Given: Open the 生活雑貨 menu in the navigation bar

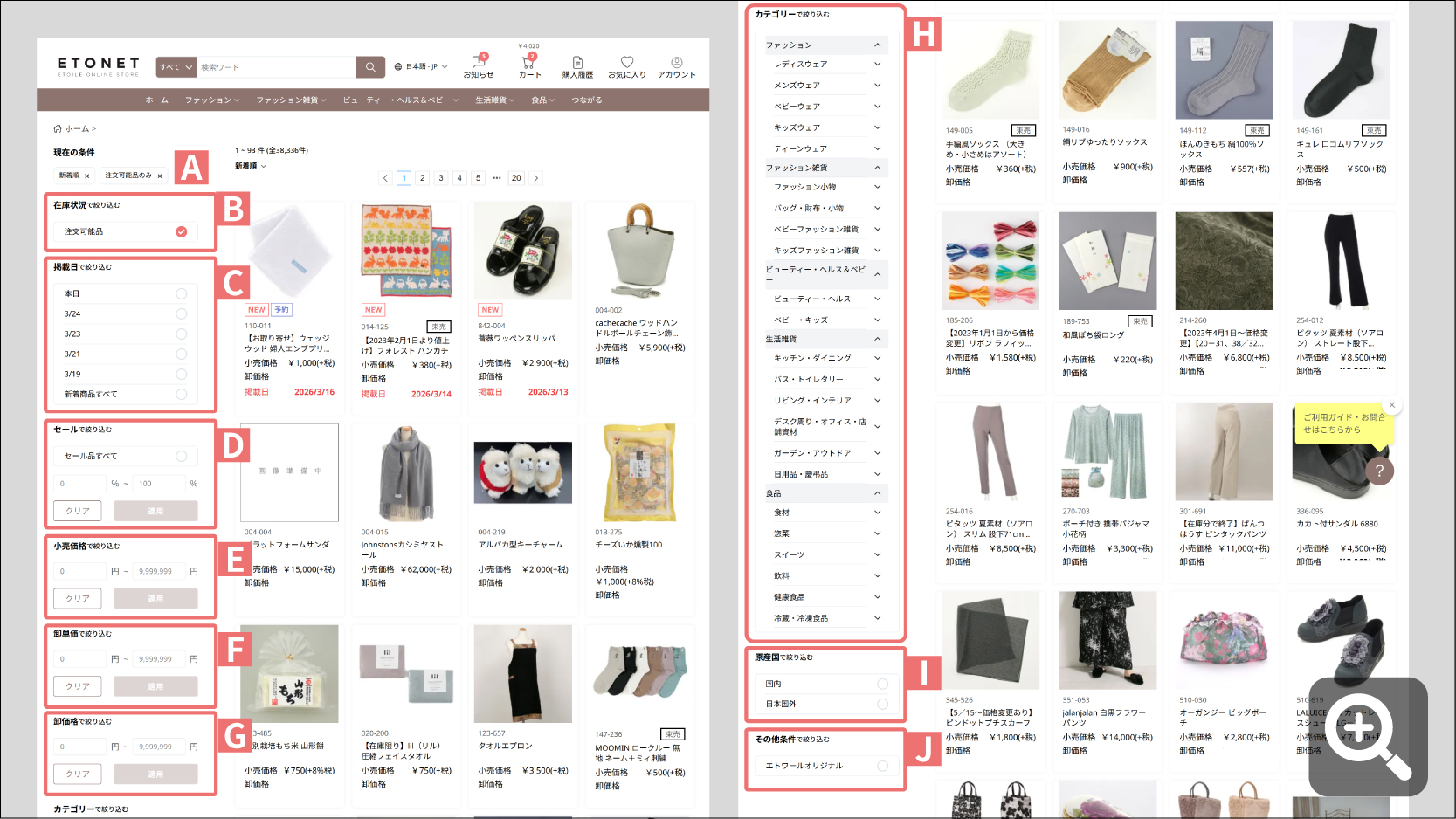Looking at the screenshot, I should pyautogui.click(x=494, y=100).
